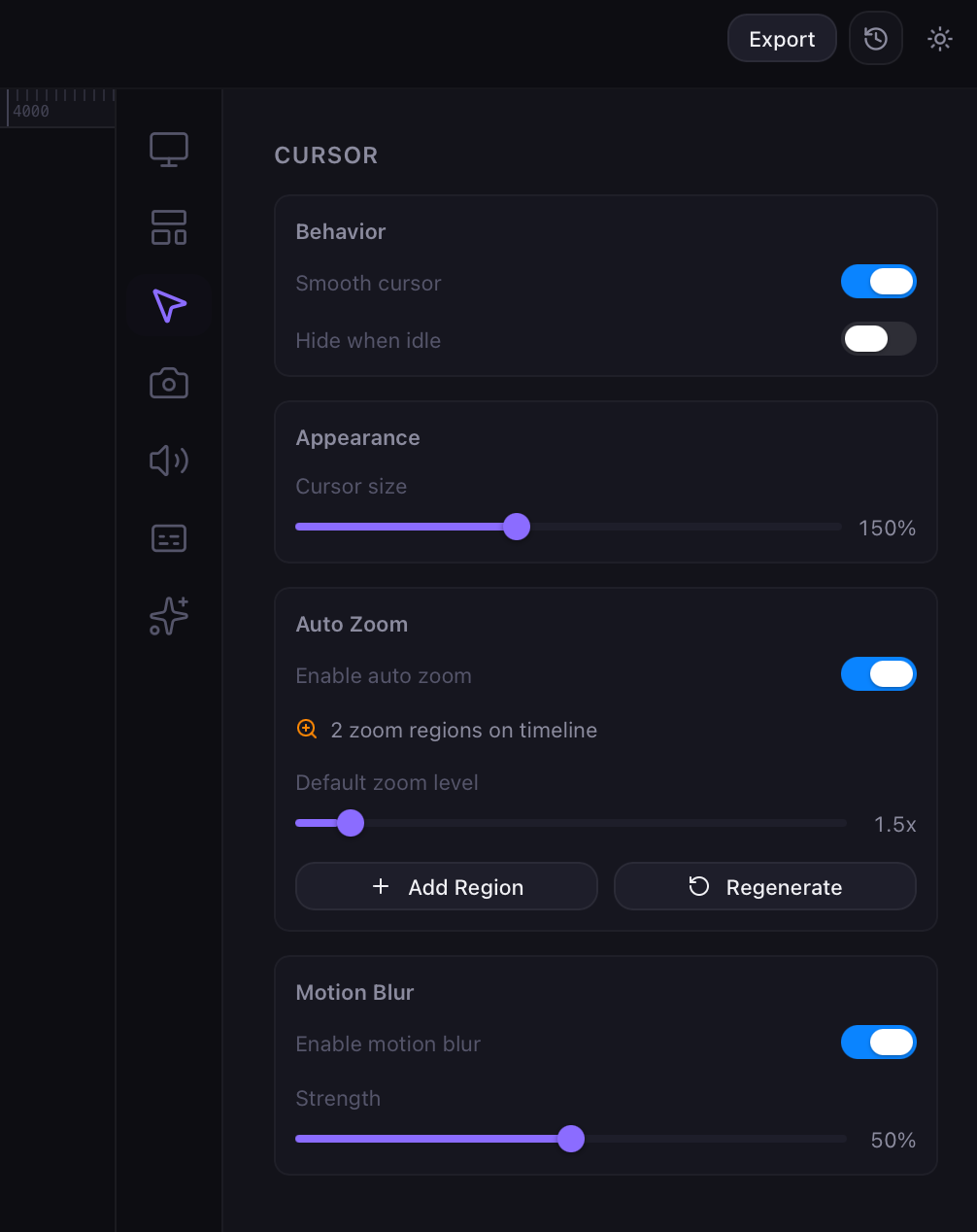Image resolution: width=977 pixels, height=1232 pixels.
Task: Click the Add Region button
Action: point(447,887)
